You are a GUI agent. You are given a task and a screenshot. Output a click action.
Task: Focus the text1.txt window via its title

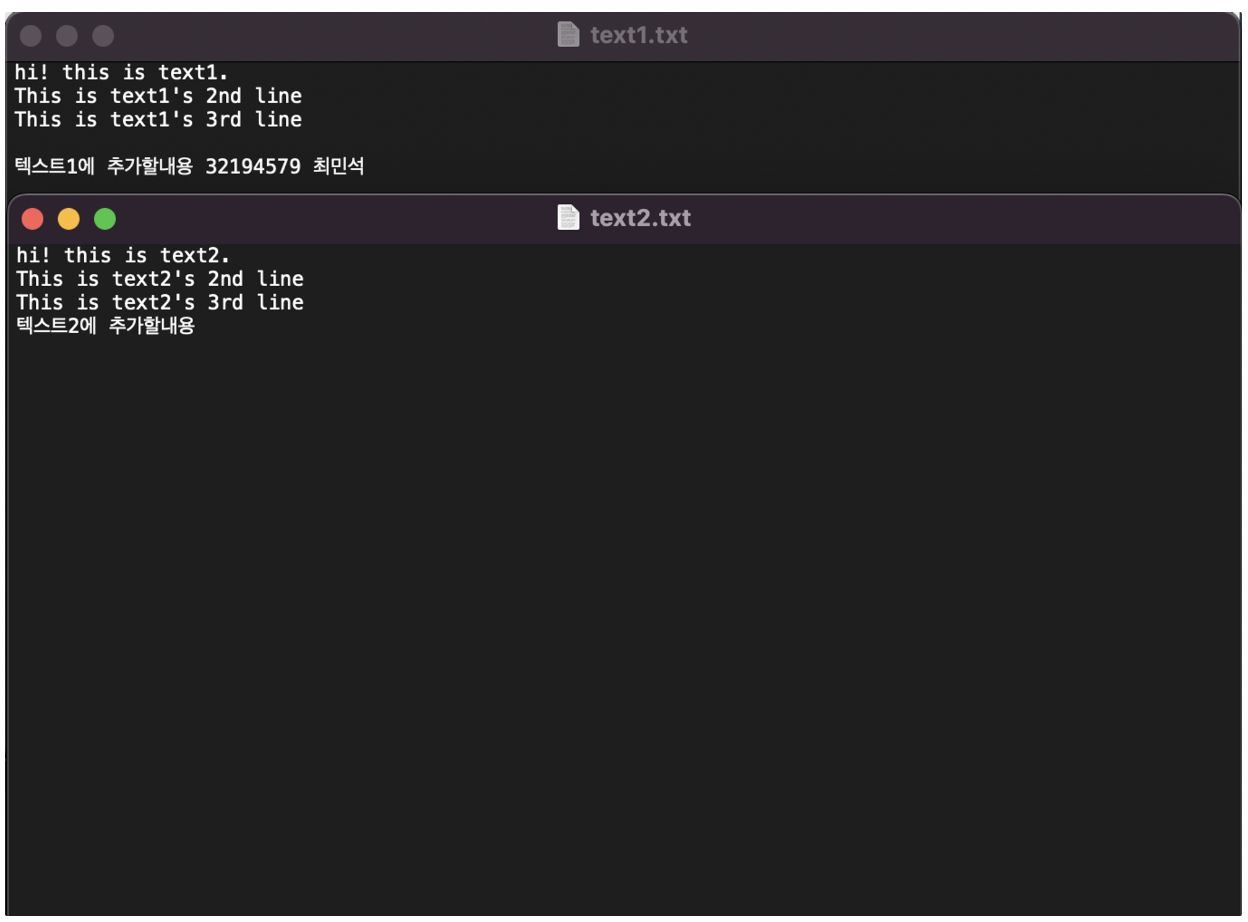[638, 36]
